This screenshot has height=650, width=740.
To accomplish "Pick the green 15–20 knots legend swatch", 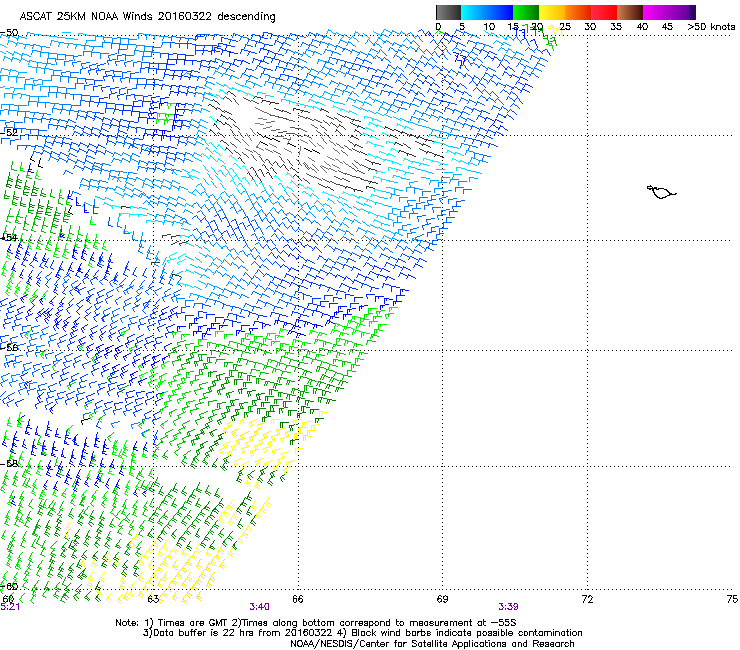I will tap(526, 12).
